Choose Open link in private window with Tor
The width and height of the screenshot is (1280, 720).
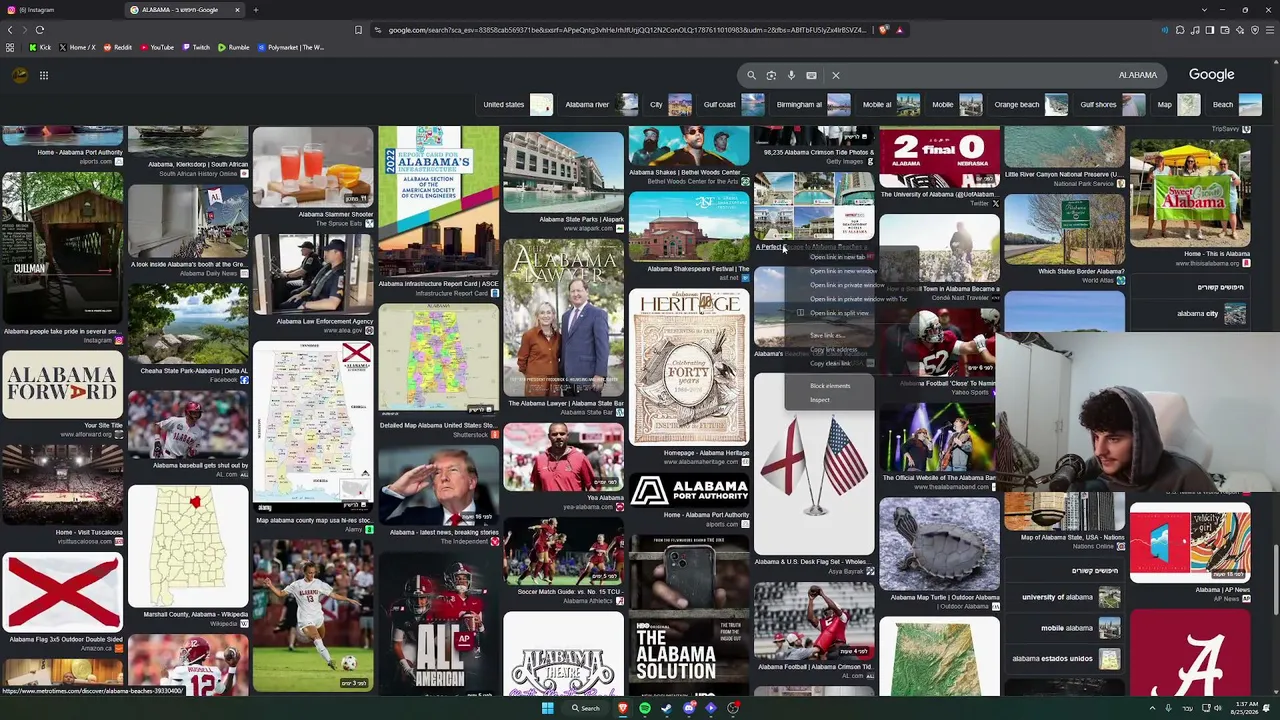pyautogui.click(x=858, y=299)
